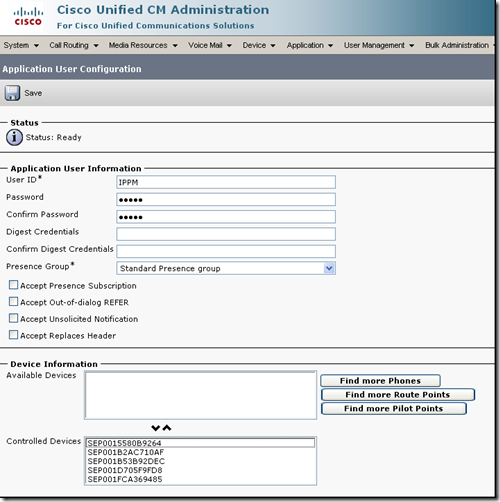Enable Accept Presence Subscription checkbox
This screenshot has height=502, width=500.
click(x=13, y=285)
